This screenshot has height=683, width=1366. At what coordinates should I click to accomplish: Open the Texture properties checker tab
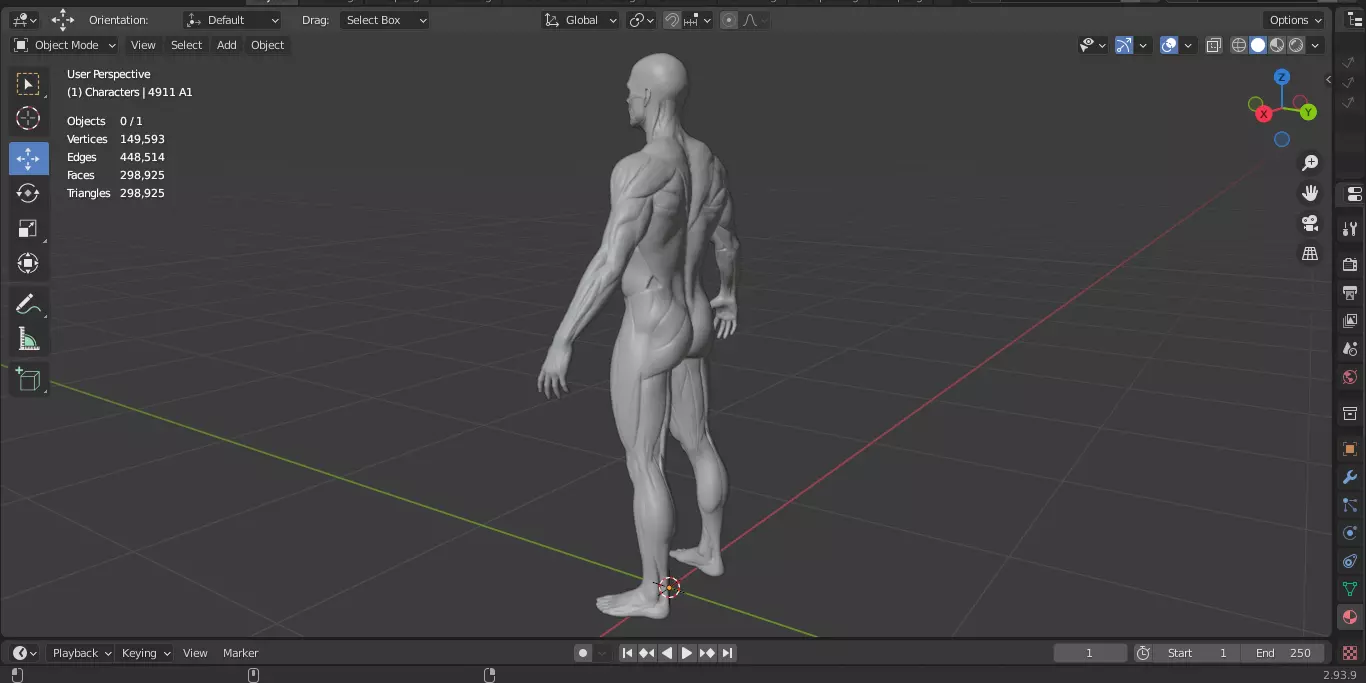coord(1350,652)
